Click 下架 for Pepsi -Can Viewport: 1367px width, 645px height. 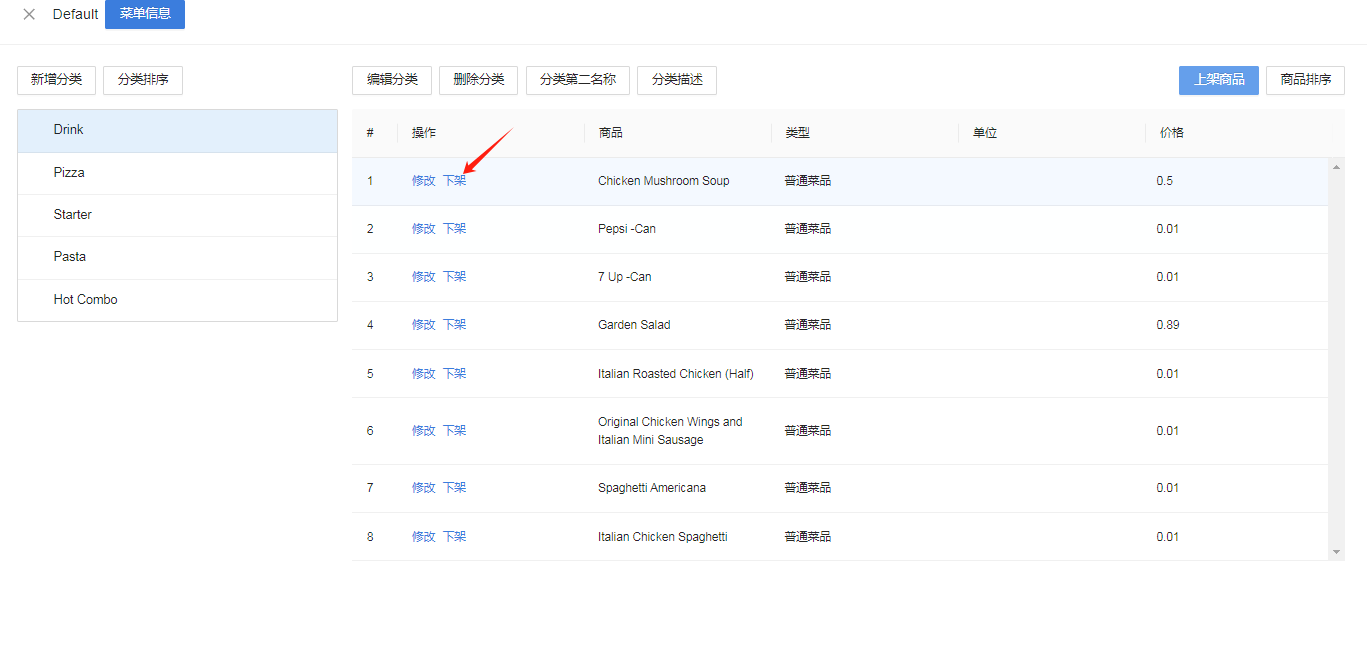click(x=455, y=229)
